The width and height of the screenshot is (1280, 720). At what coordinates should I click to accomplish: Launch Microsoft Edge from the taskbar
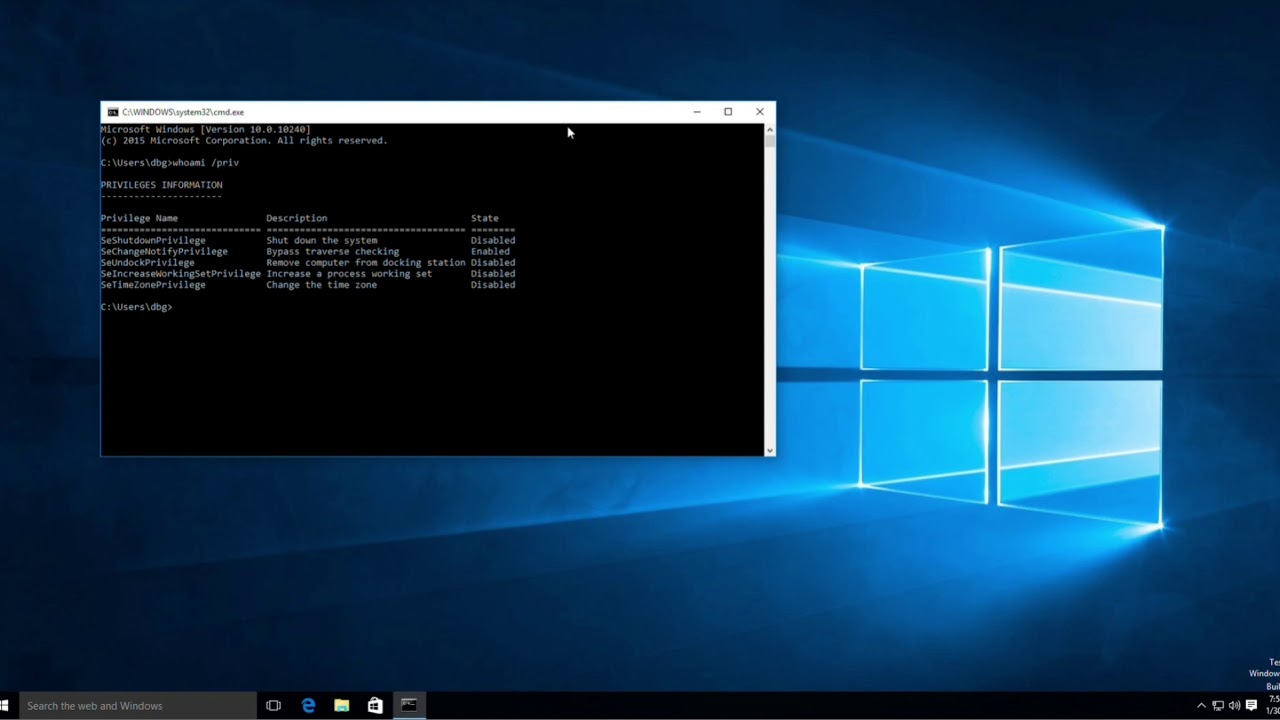[x=308, y=705]
